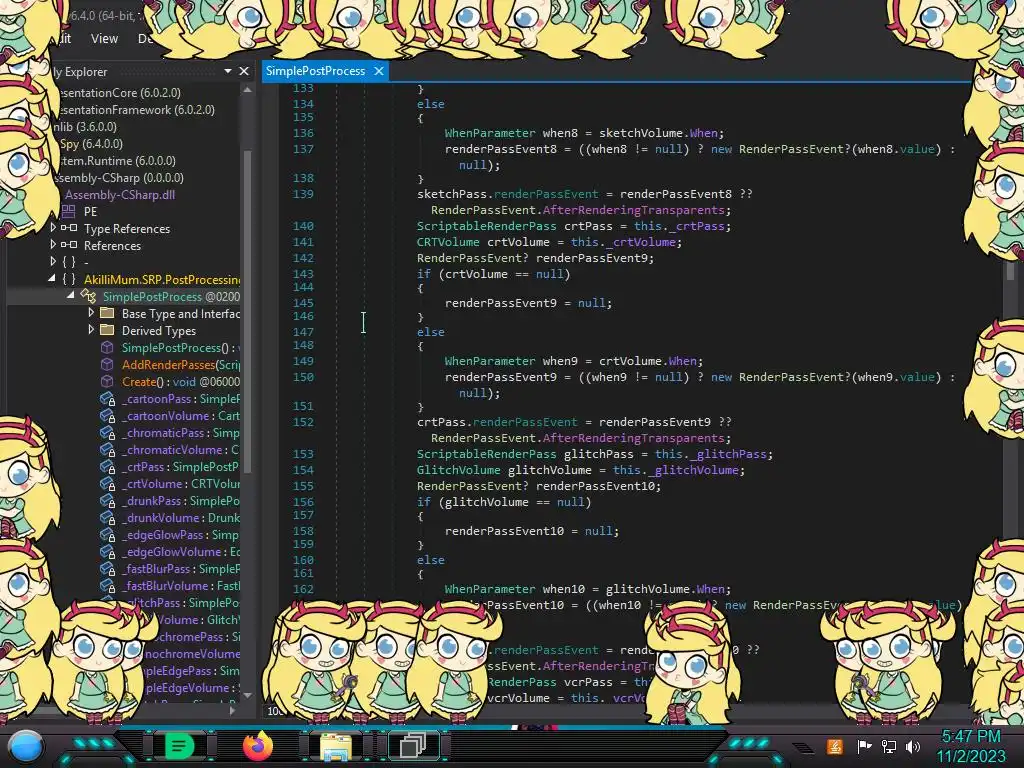Collapse the AkilliMum.SRP.PostProcessing namespace

coord(52,278)
